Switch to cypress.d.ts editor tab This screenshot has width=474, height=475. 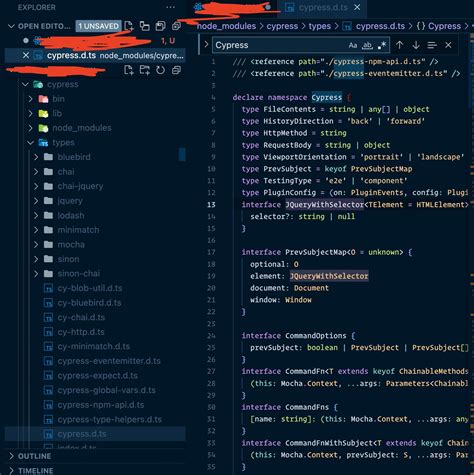pos(322,7)
